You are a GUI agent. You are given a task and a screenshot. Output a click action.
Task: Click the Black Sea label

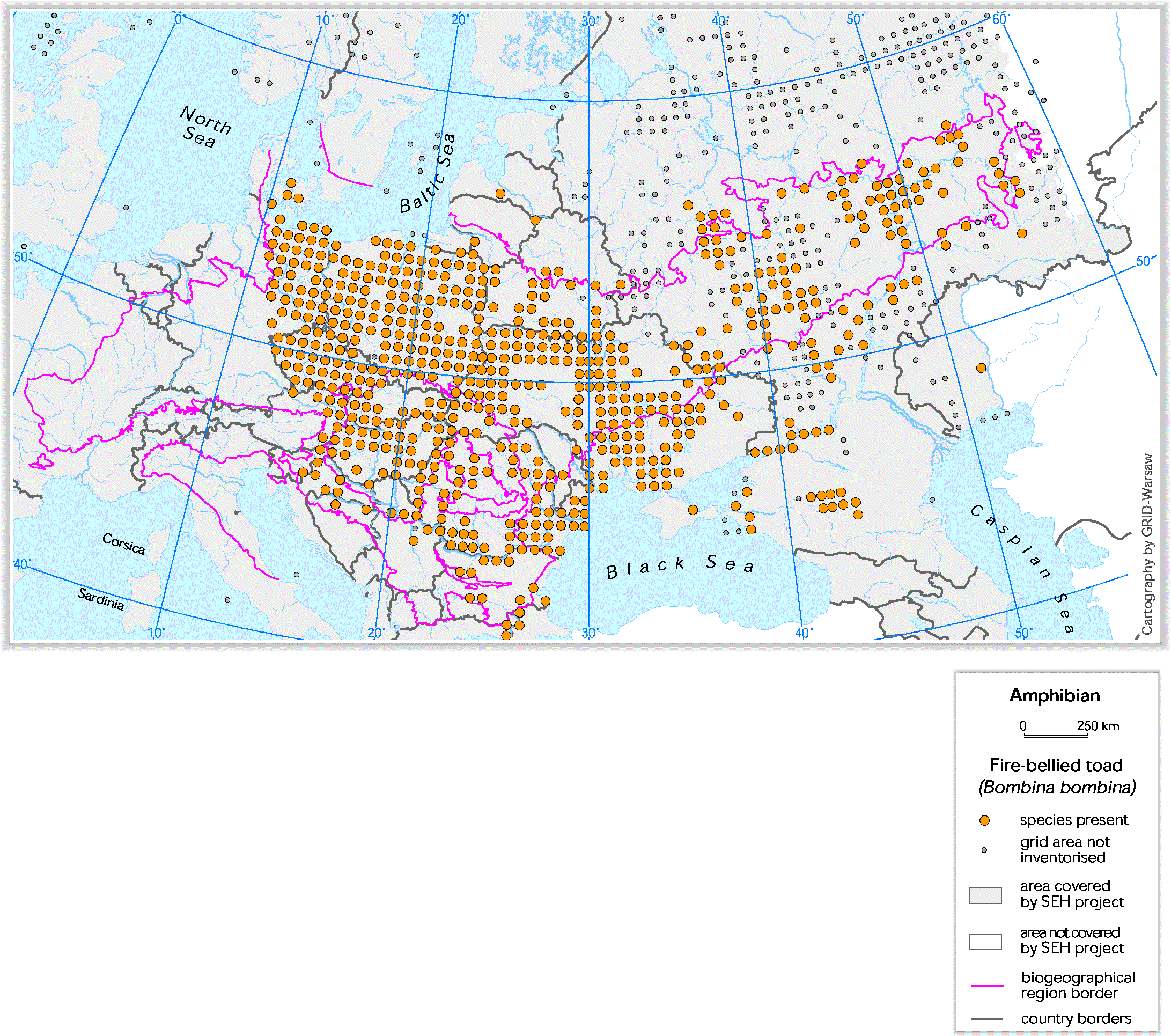click(x=680, y=565)
